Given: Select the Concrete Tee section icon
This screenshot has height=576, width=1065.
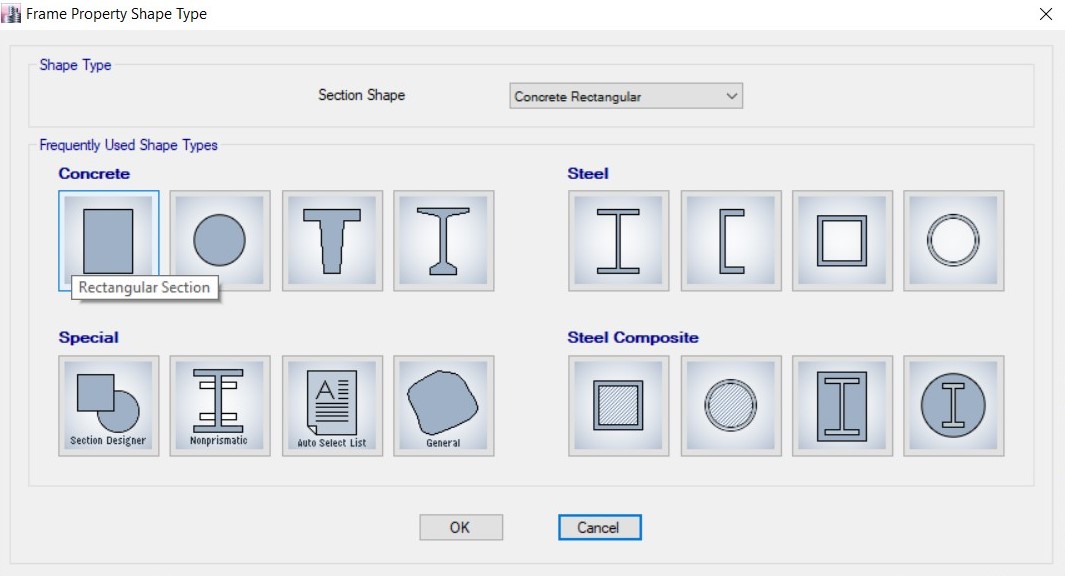Looking at the screenshot, I should coord(331,240).
